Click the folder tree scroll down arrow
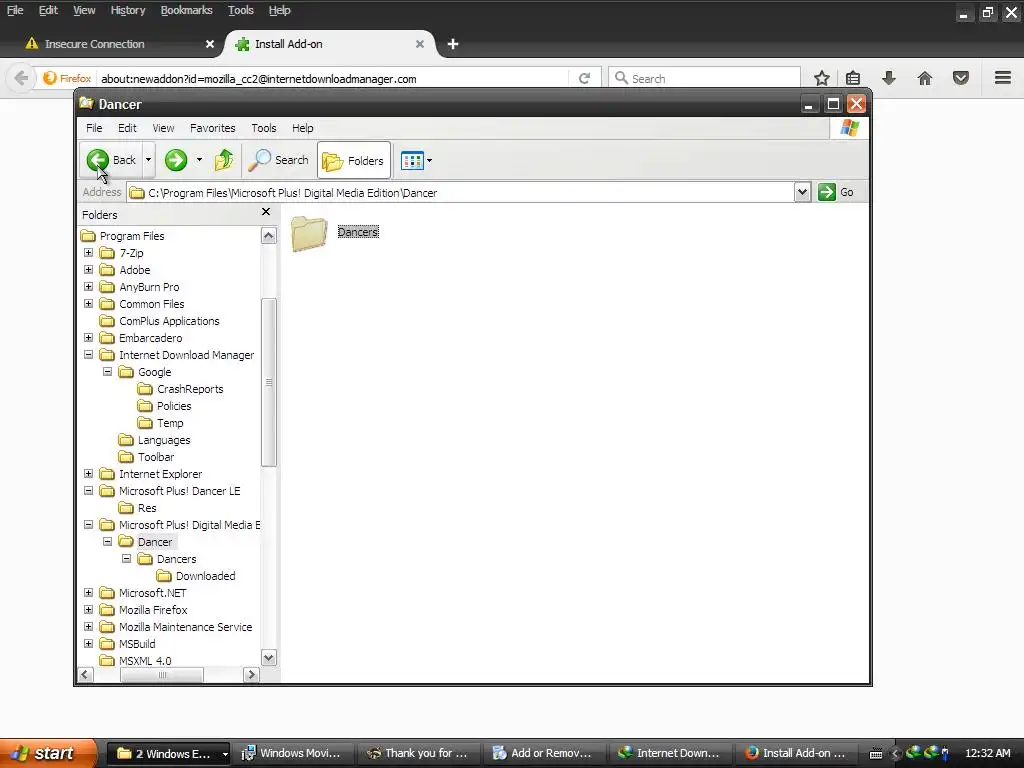This screenshot has width=1024, height=768. 268,657
